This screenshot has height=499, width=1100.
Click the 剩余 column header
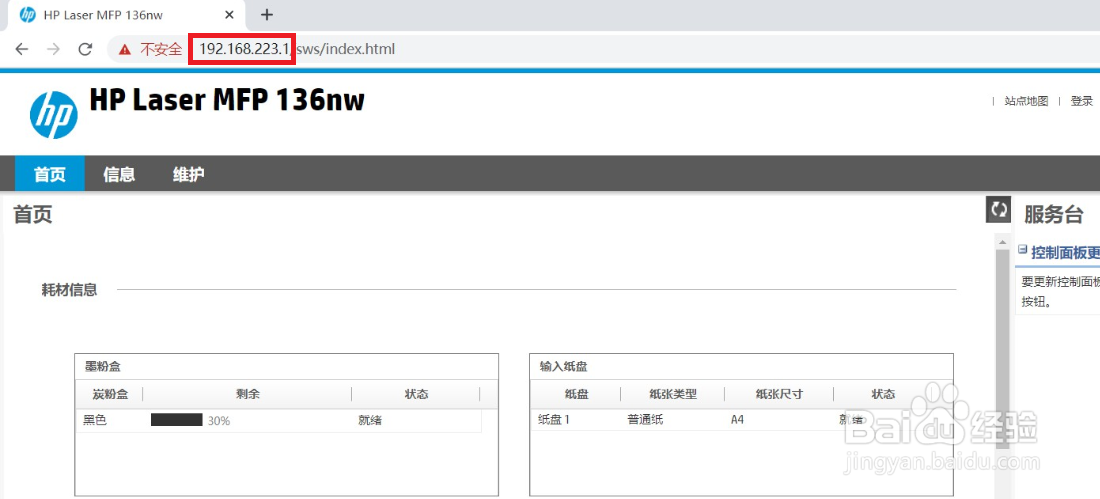click(x=248, y=394)
